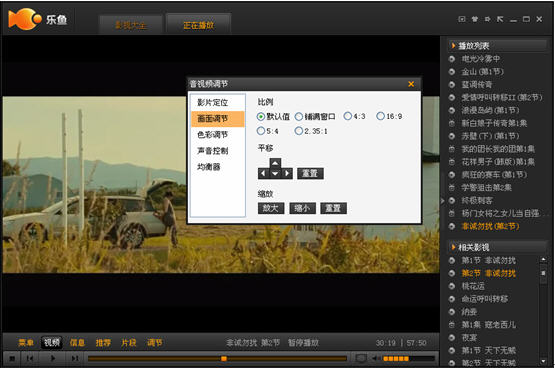Click the 放大 zoom-in button
Image resolution: width=555 pixels, height=368 pixels.
[x=271, y=208]
